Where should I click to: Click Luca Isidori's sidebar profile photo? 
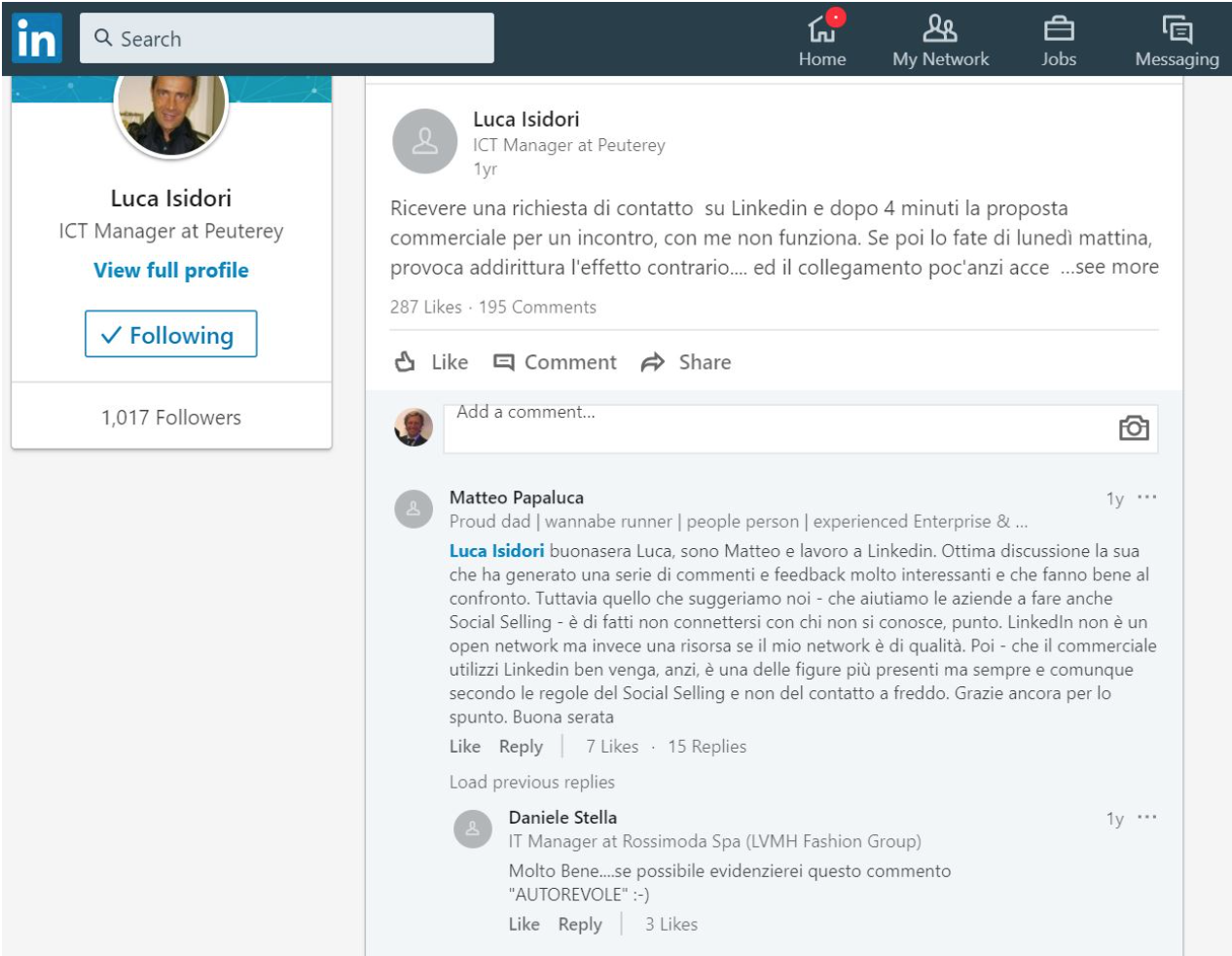click(171, 109)
